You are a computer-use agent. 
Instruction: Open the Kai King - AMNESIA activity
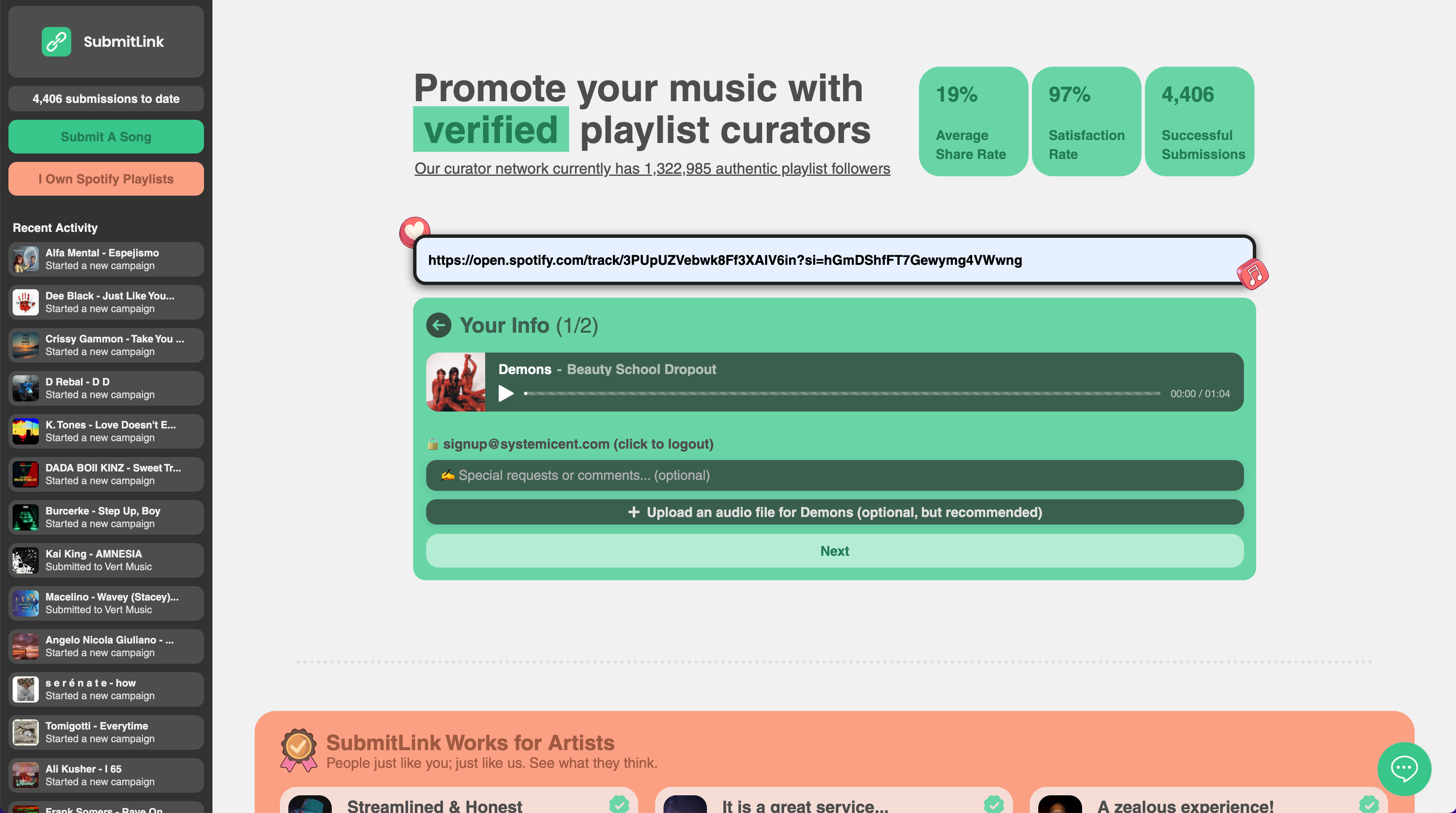click(x=106, y=560)
